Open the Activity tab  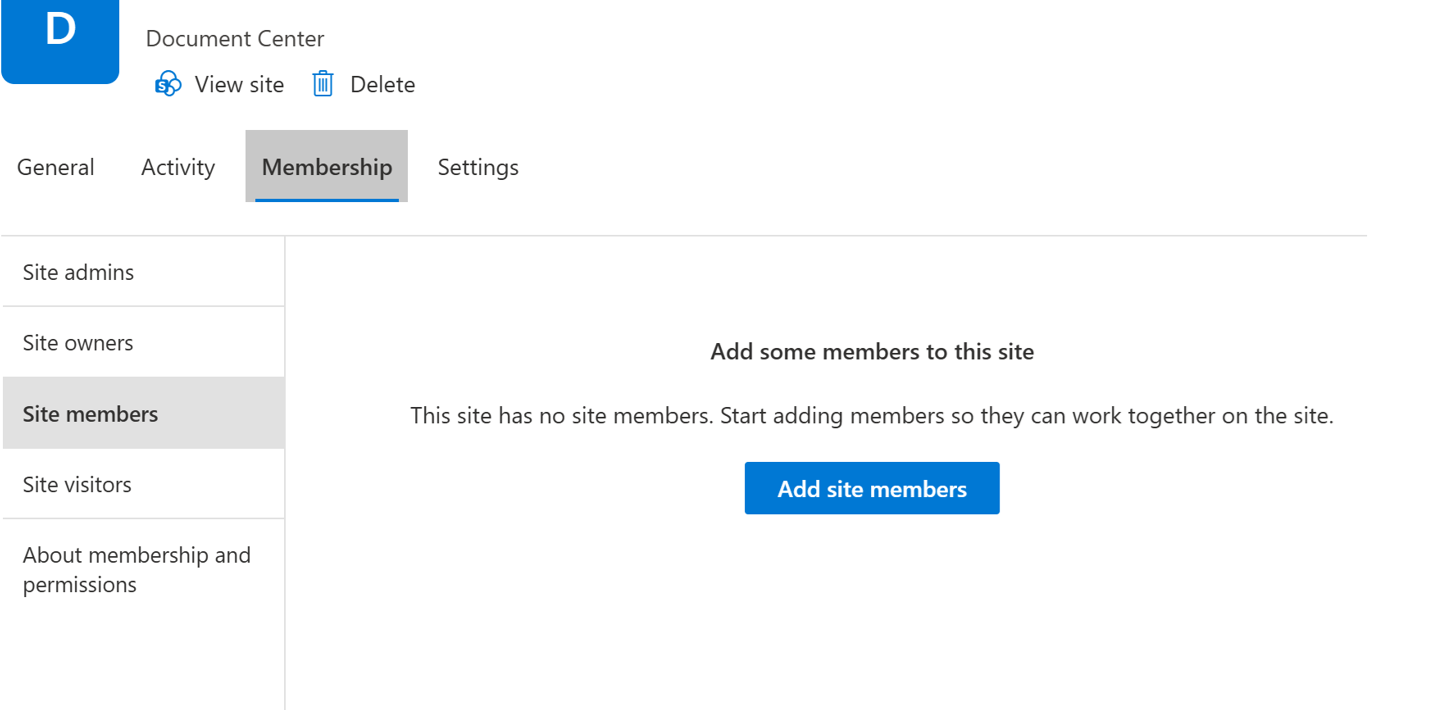pos(178,167)
